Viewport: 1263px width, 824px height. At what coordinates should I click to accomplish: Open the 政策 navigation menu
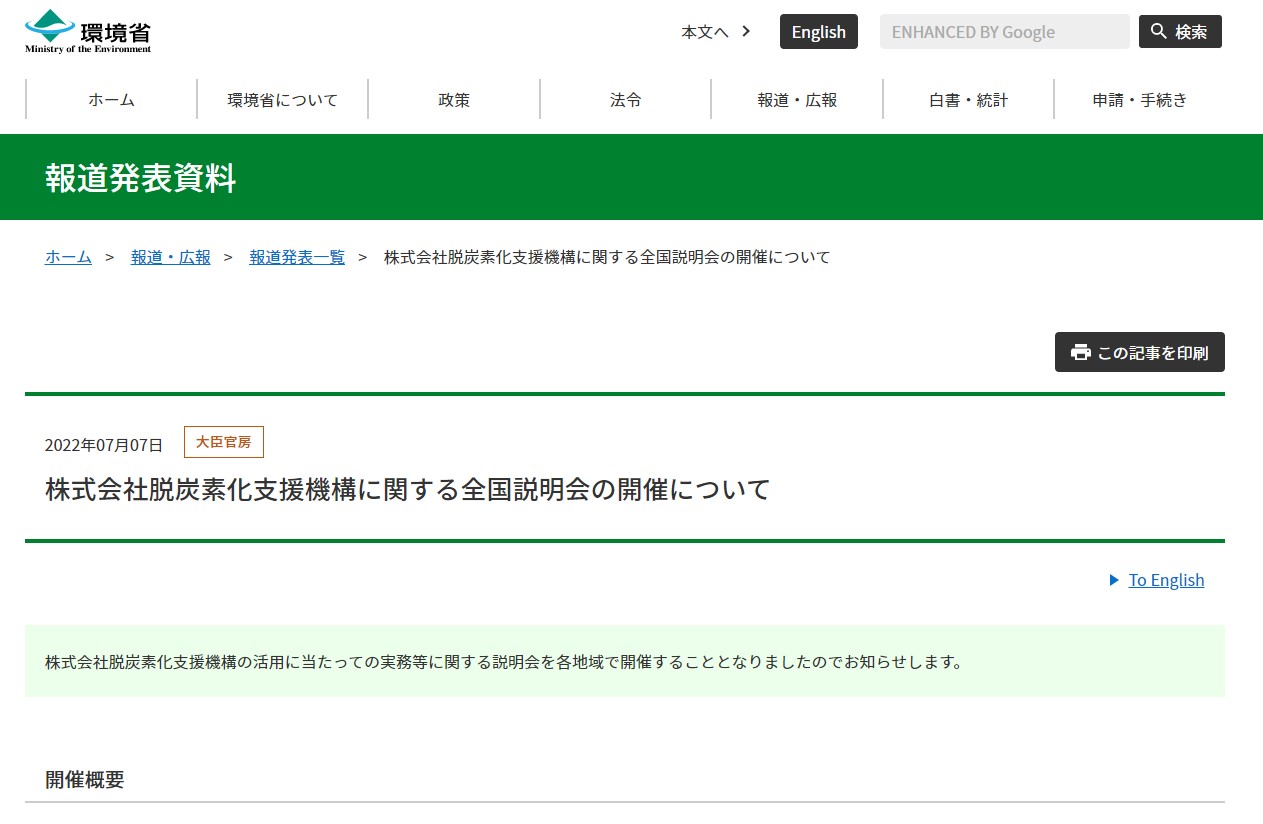[x=453, y=99]
